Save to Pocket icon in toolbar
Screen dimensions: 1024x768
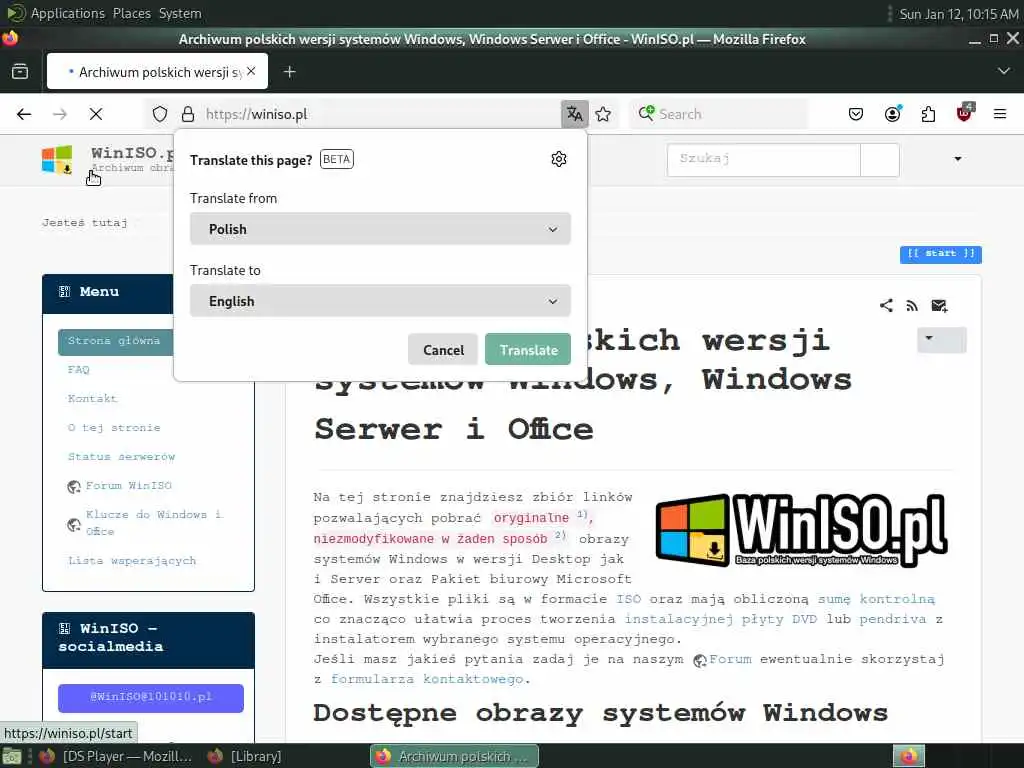856,114
